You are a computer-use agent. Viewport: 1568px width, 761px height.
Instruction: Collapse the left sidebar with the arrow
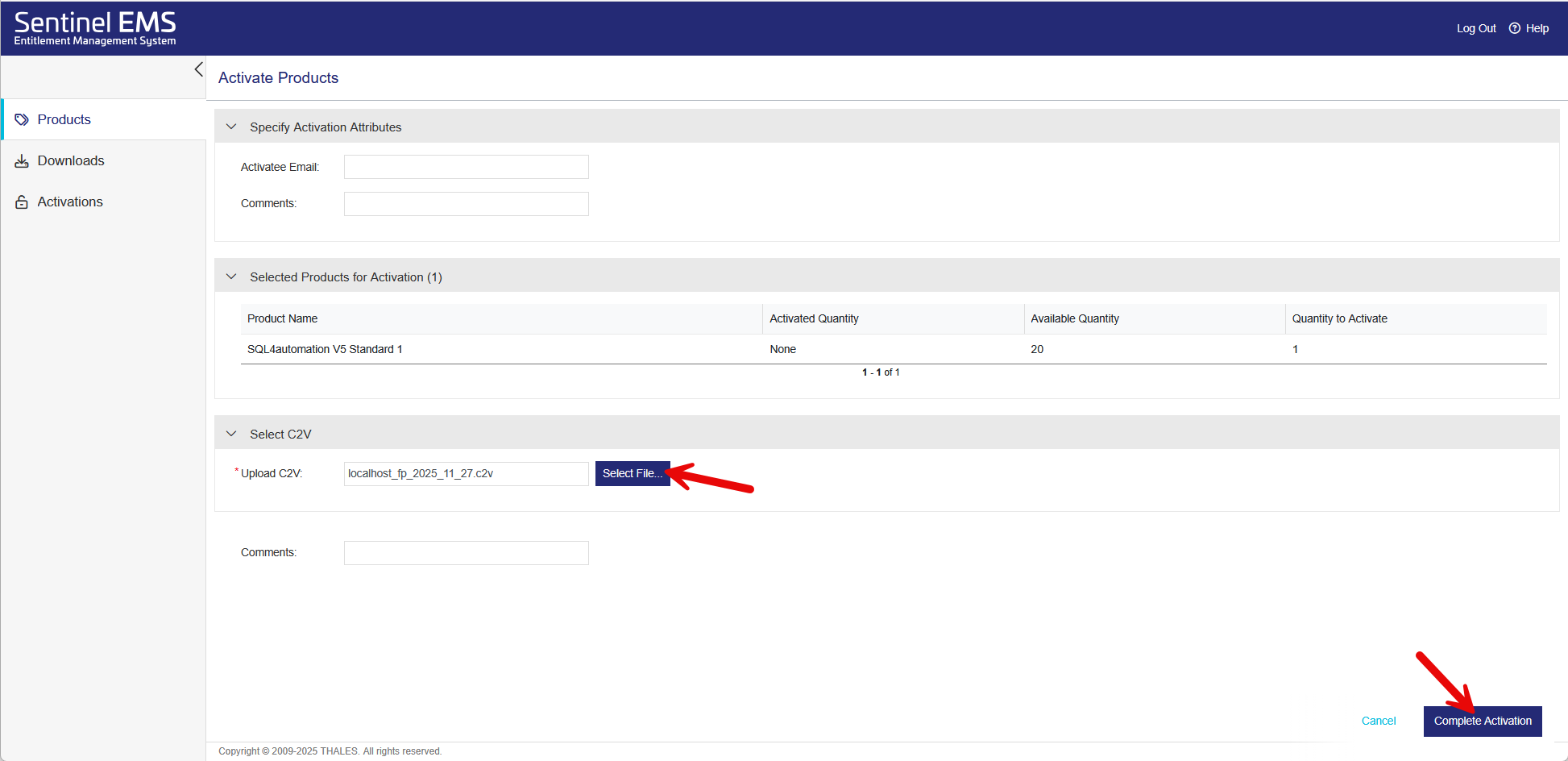tap(198, 69)
